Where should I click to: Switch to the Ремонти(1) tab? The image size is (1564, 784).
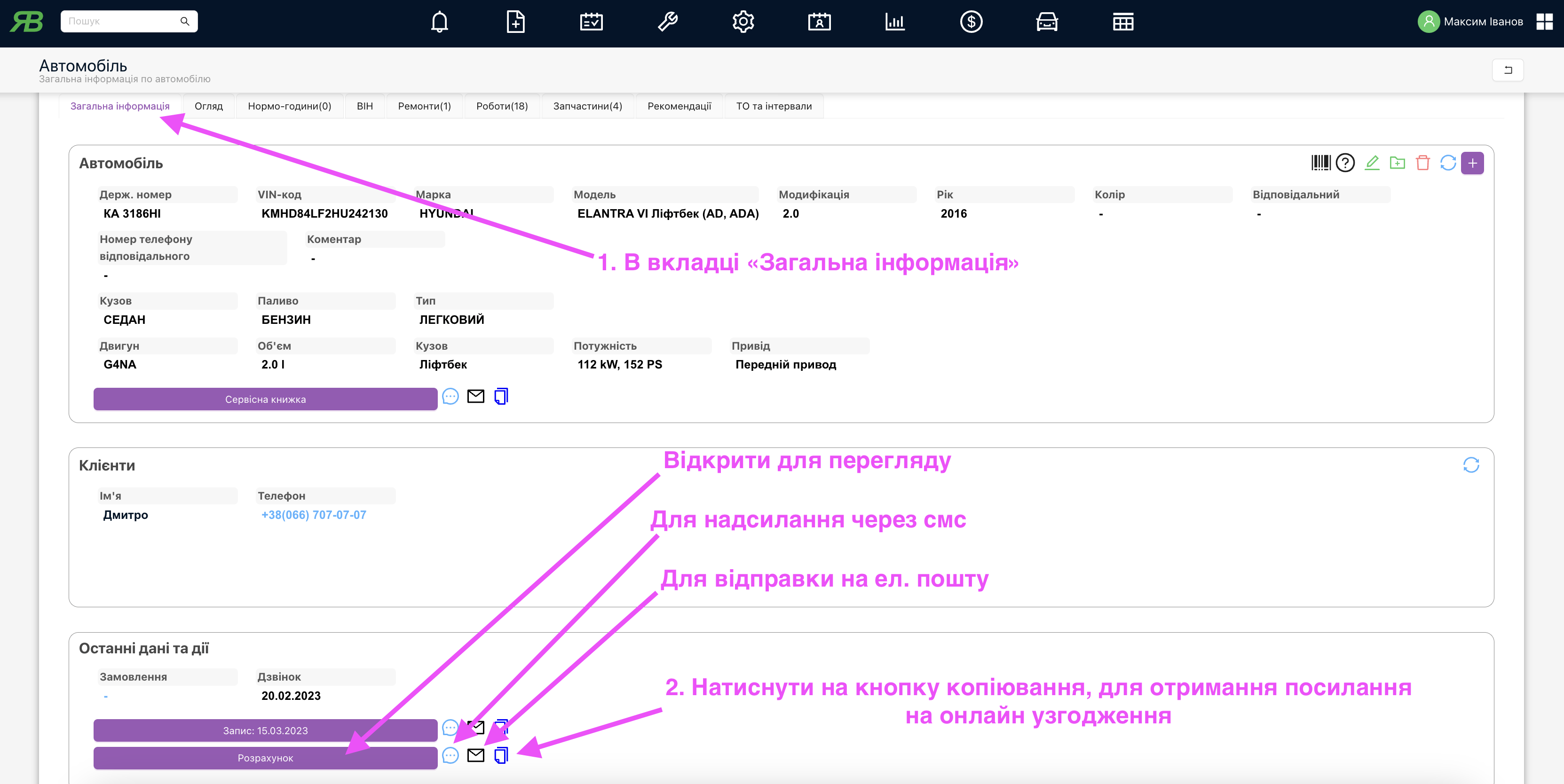click(x=424, y=106)
